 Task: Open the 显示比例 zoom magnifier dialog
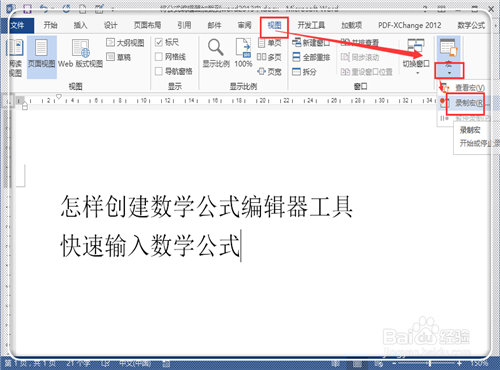216,53
